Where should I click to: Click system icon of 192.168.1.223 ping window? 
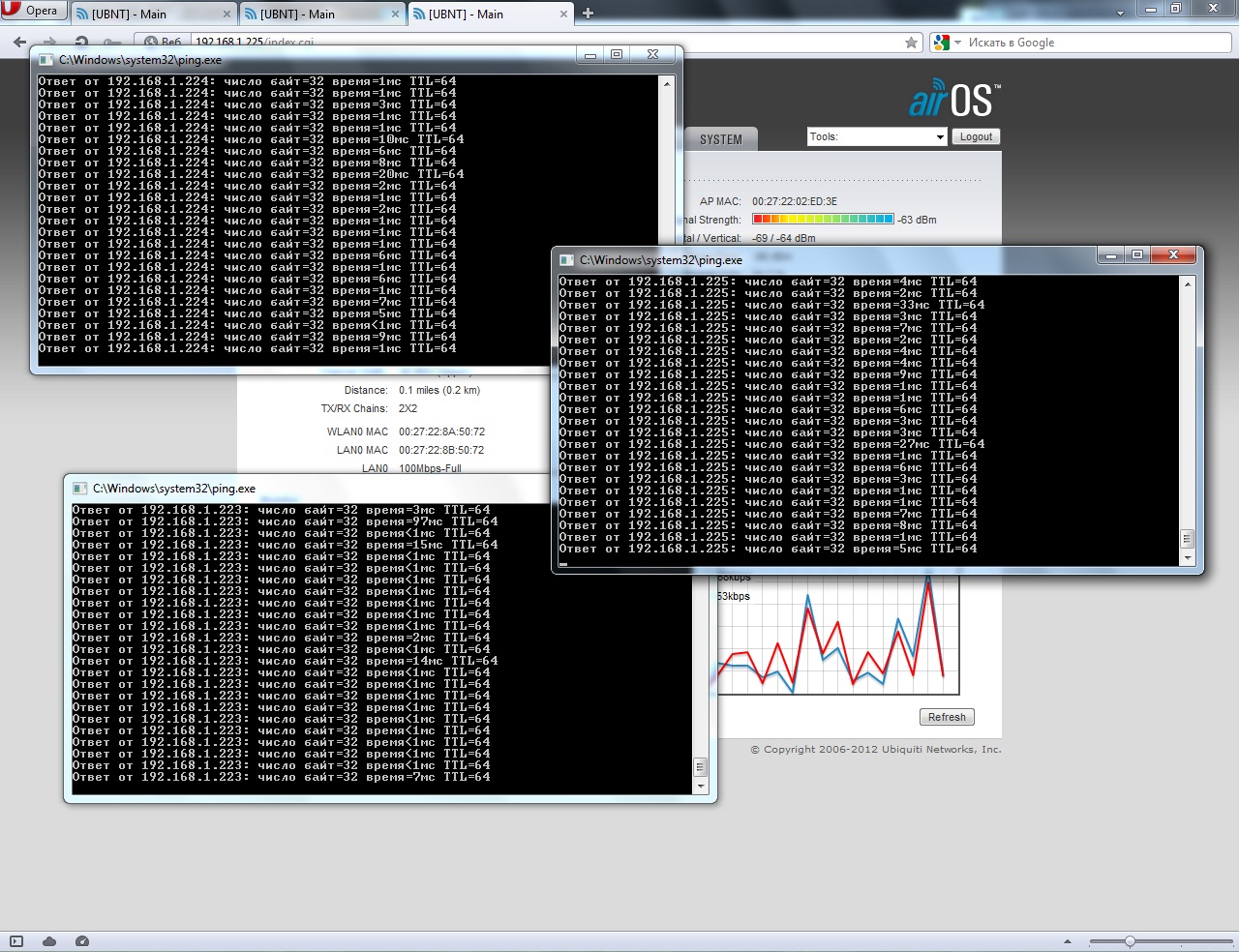[x=80, y=489]
